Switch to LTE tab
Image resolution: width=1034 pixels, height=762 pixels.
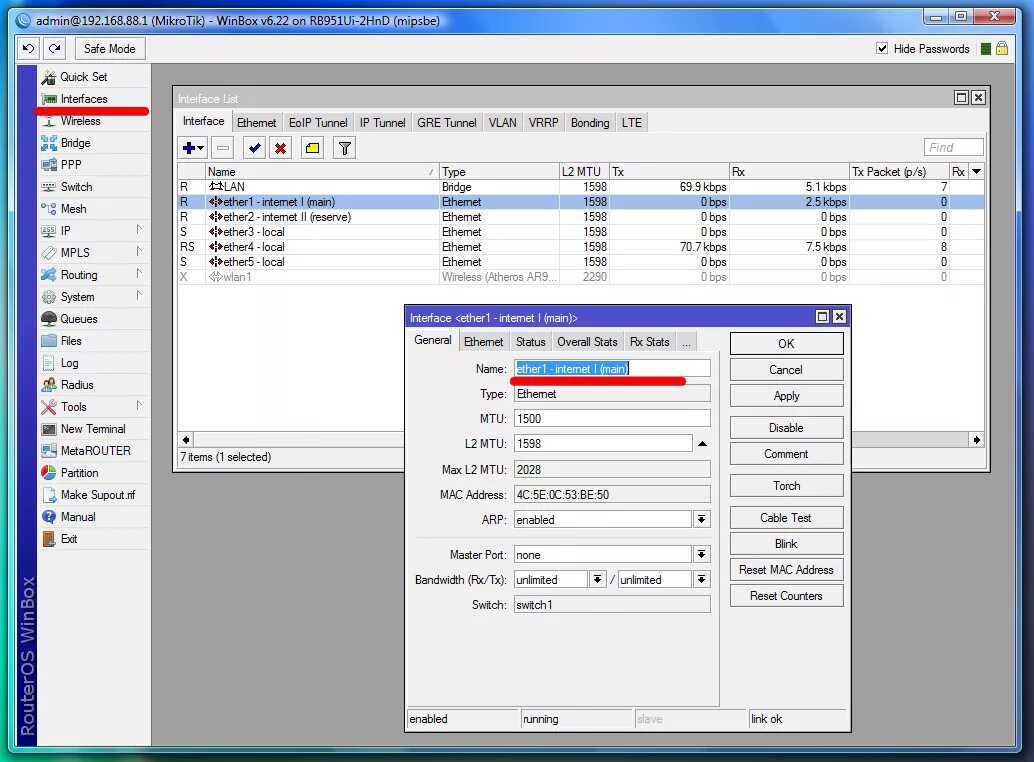(632, 123)
